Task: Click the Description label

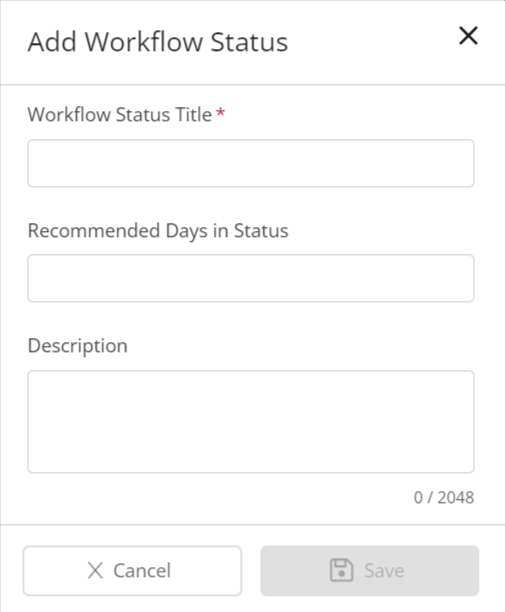Action: 77,346
